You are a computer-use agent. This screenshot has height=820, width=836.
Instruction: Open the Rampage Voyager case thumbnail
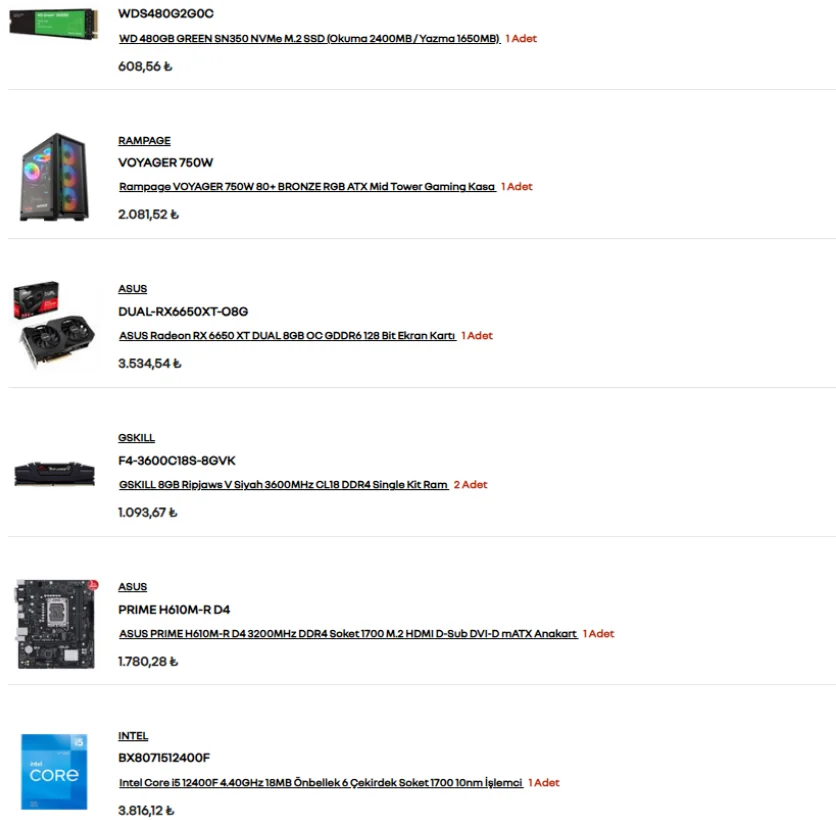tap(54, 177)
